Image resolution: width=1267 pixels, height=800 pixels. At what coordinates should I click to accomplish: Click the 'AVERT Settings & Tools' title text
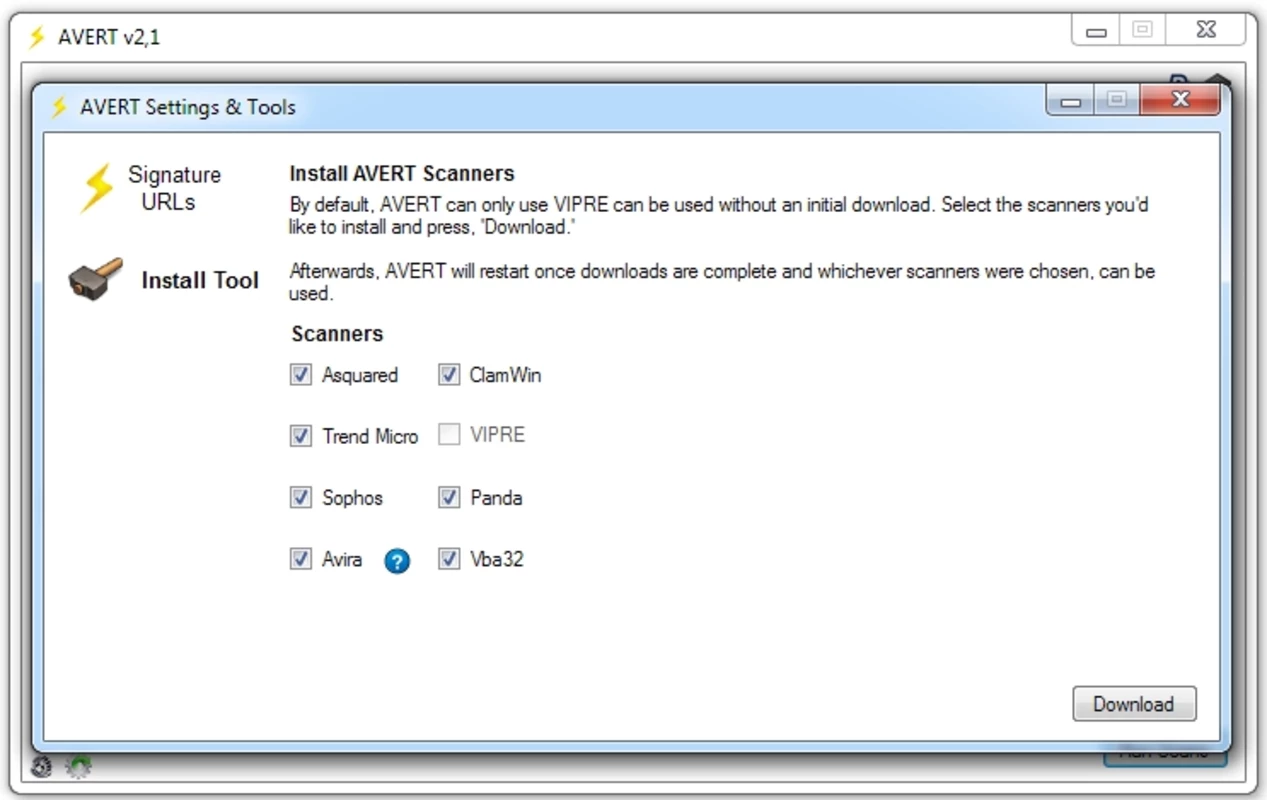[188, 107]
